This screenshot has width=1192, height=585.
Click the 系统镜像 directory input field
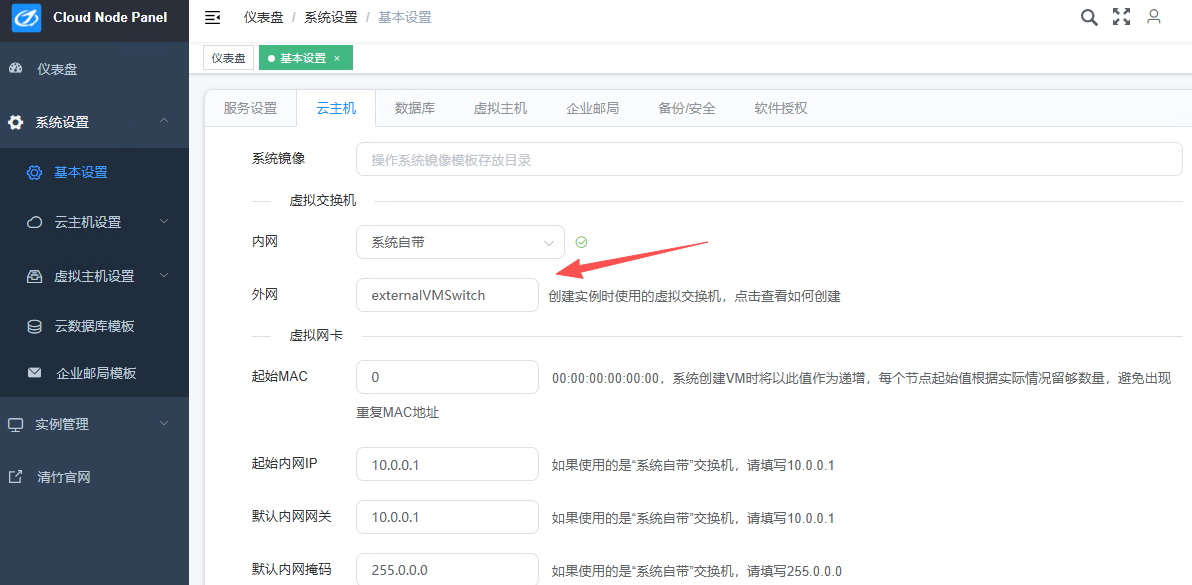(768, 159)
